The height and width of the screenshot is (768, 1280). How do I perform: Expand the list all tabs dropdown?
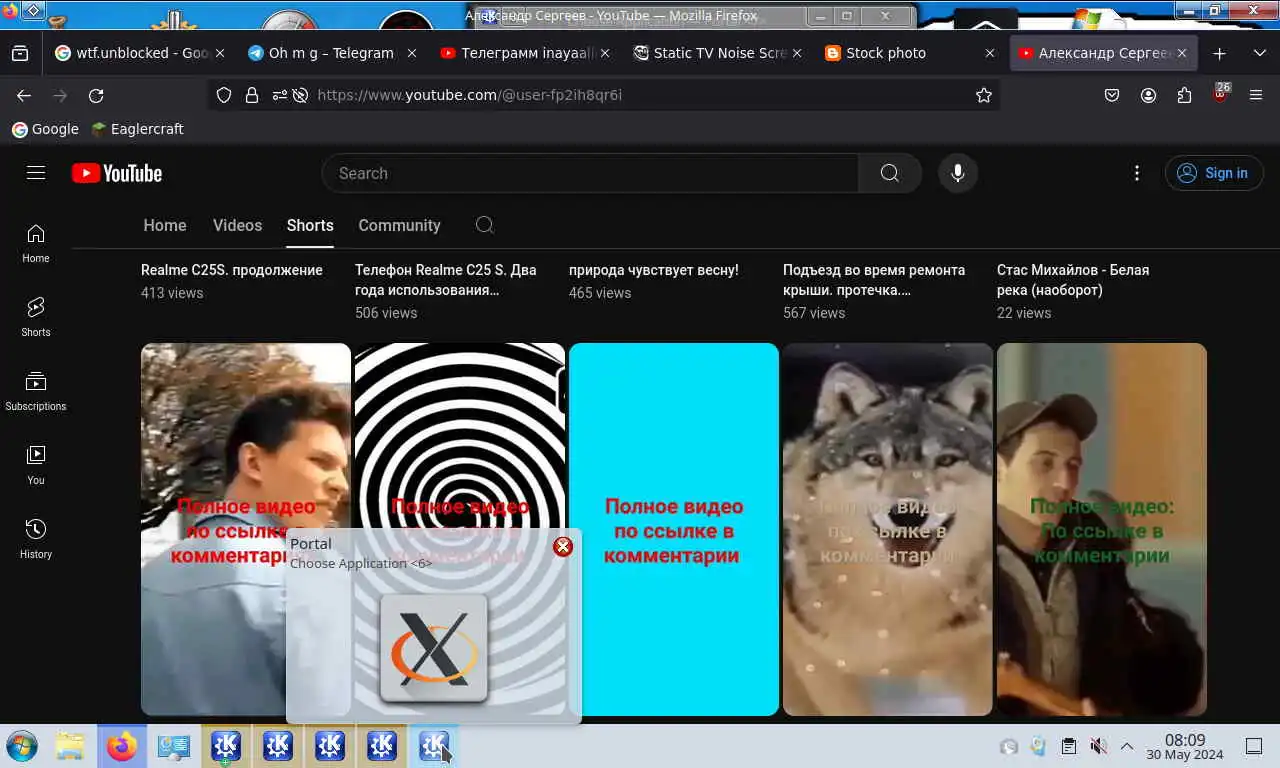coord(1258,53)
